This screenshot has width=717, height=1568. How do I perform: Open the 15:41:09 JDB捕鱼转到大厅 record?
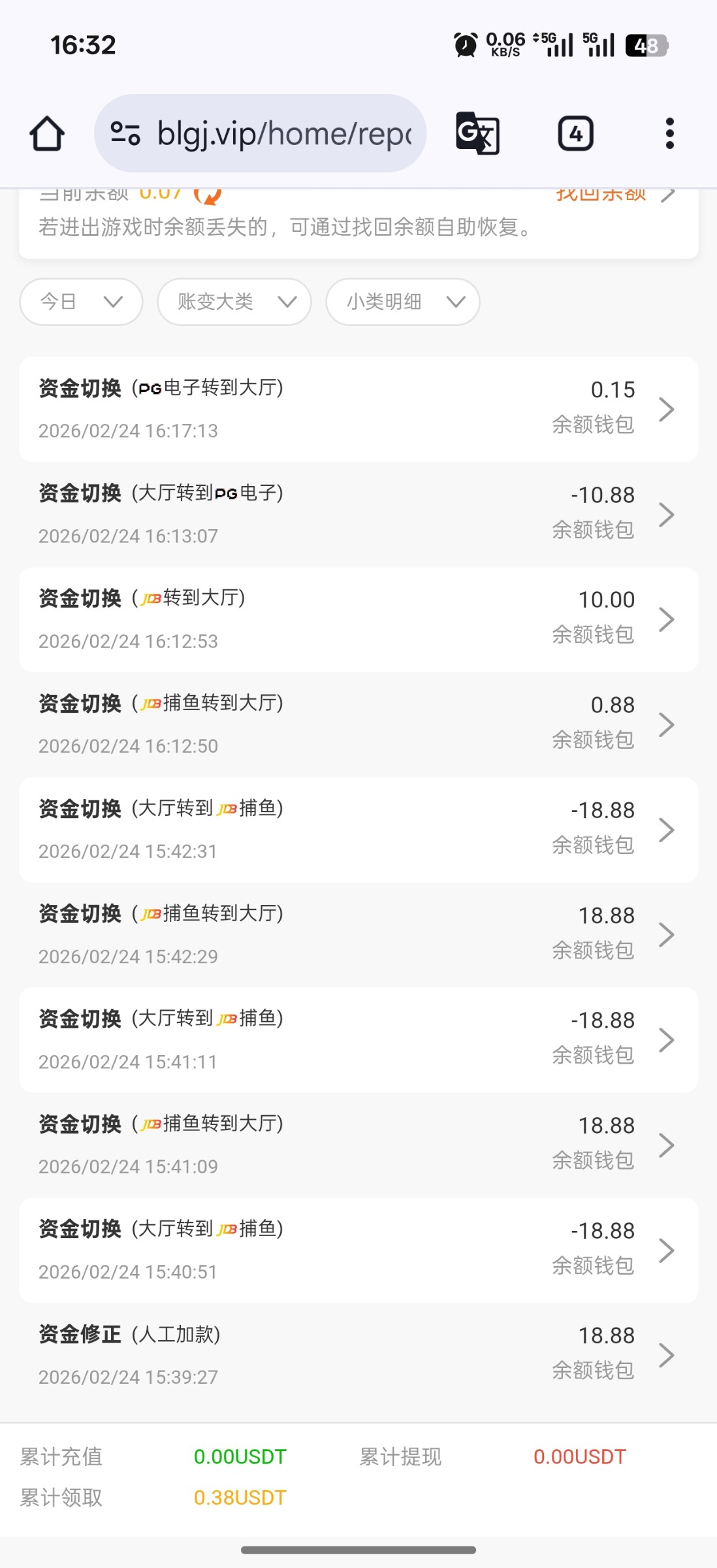[x=358, y=1145]
